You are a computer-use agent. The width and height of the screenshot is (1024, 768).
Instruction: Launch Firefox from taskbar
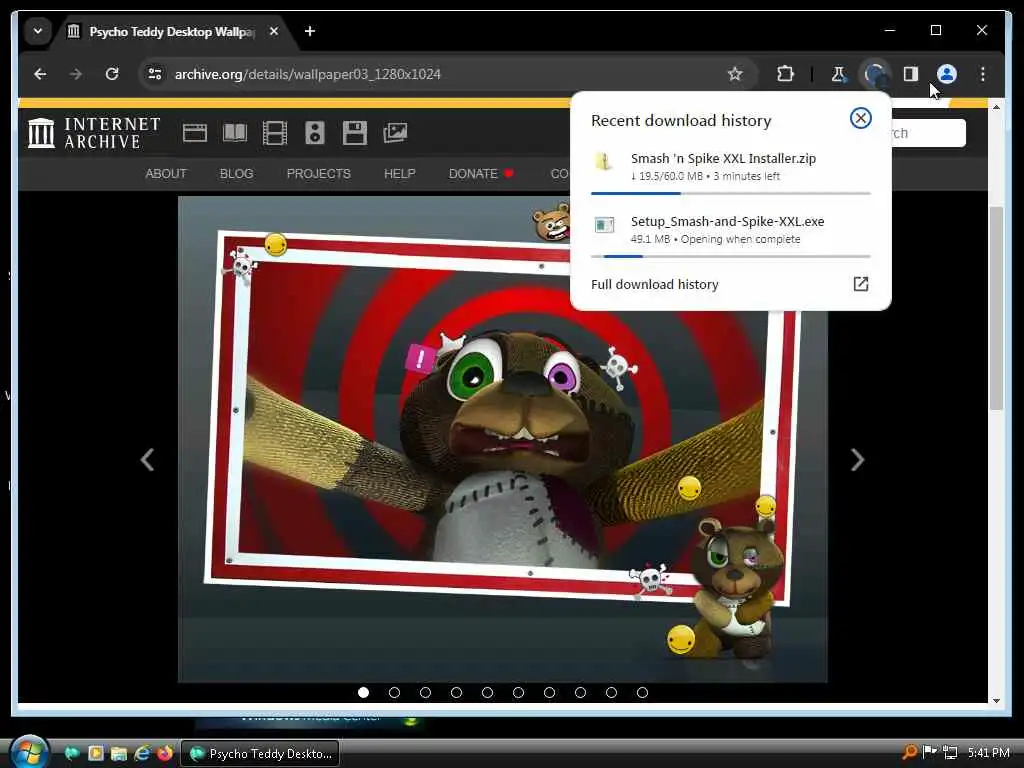[x=165, y=753]
